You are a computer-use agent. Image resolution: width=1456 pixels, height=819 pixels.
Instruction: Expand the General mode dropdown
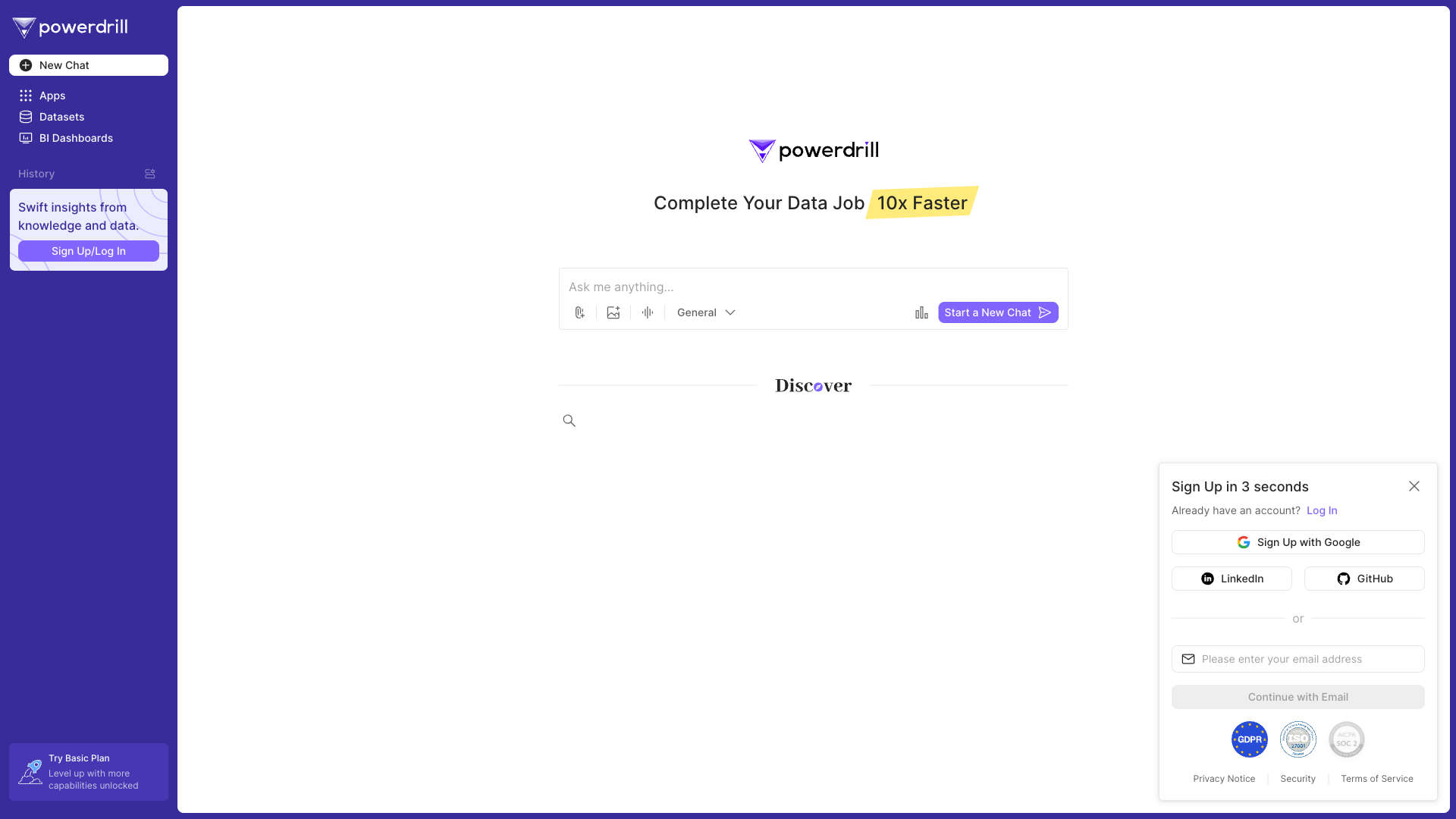point(706,312)
